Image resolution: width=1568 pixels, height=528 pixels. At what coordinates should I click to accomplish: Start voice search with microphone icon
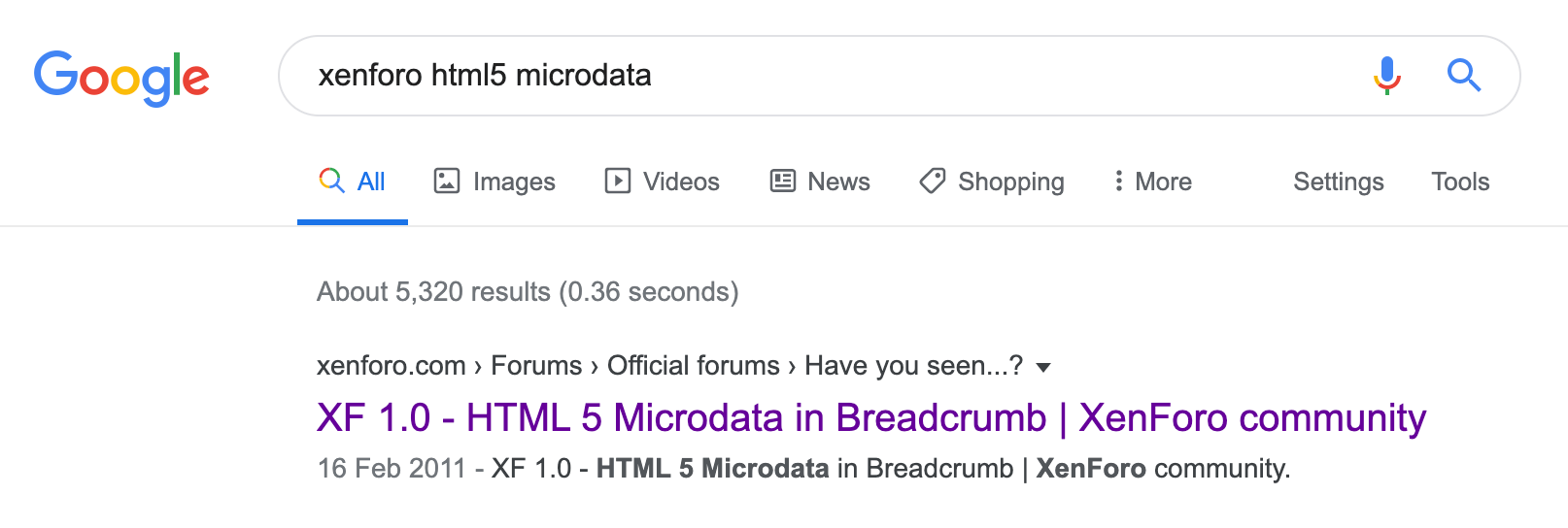1387,75
